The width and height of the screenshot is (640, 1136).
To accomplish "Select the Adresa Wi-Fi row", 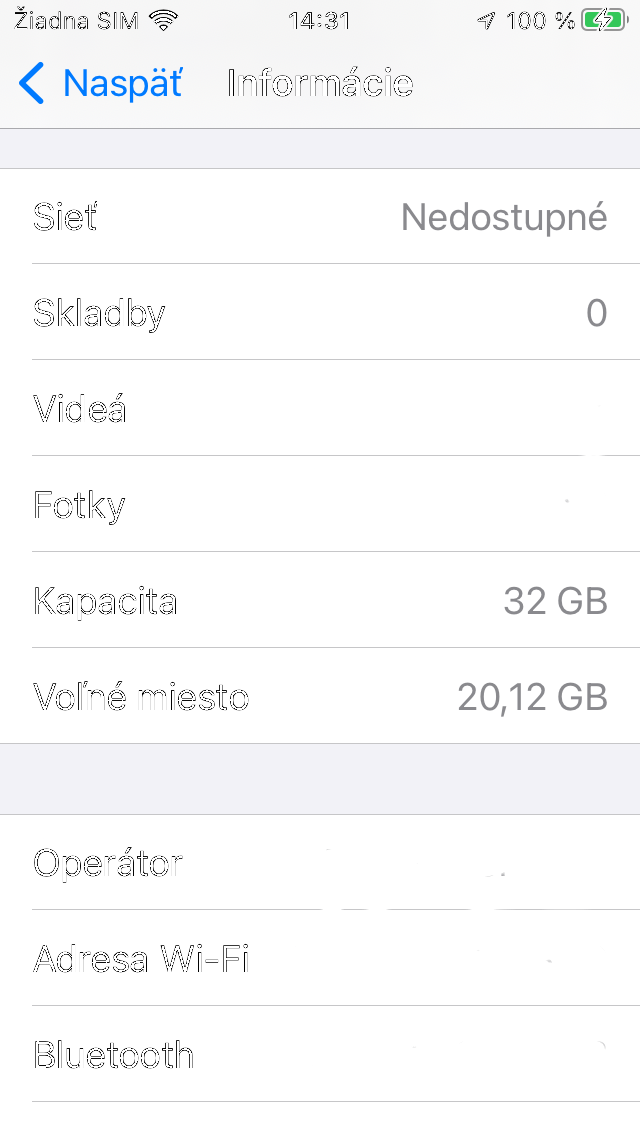I will coord(320,959).
